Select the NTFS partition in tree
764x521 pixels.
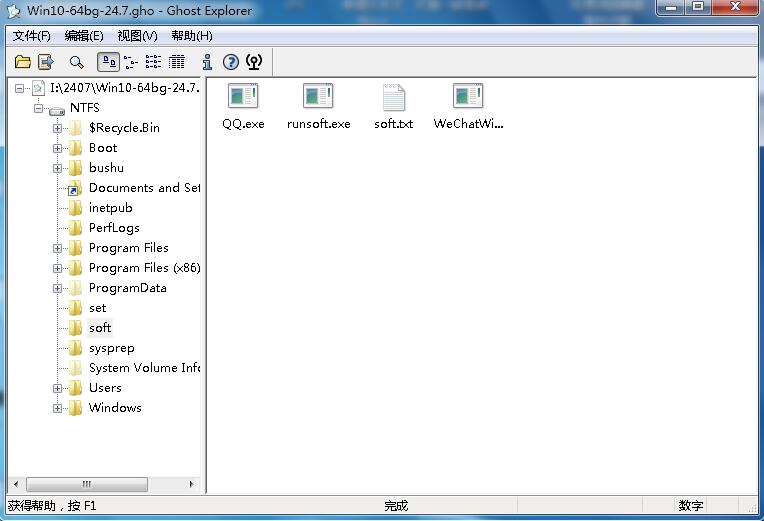(x=84, y=108)
